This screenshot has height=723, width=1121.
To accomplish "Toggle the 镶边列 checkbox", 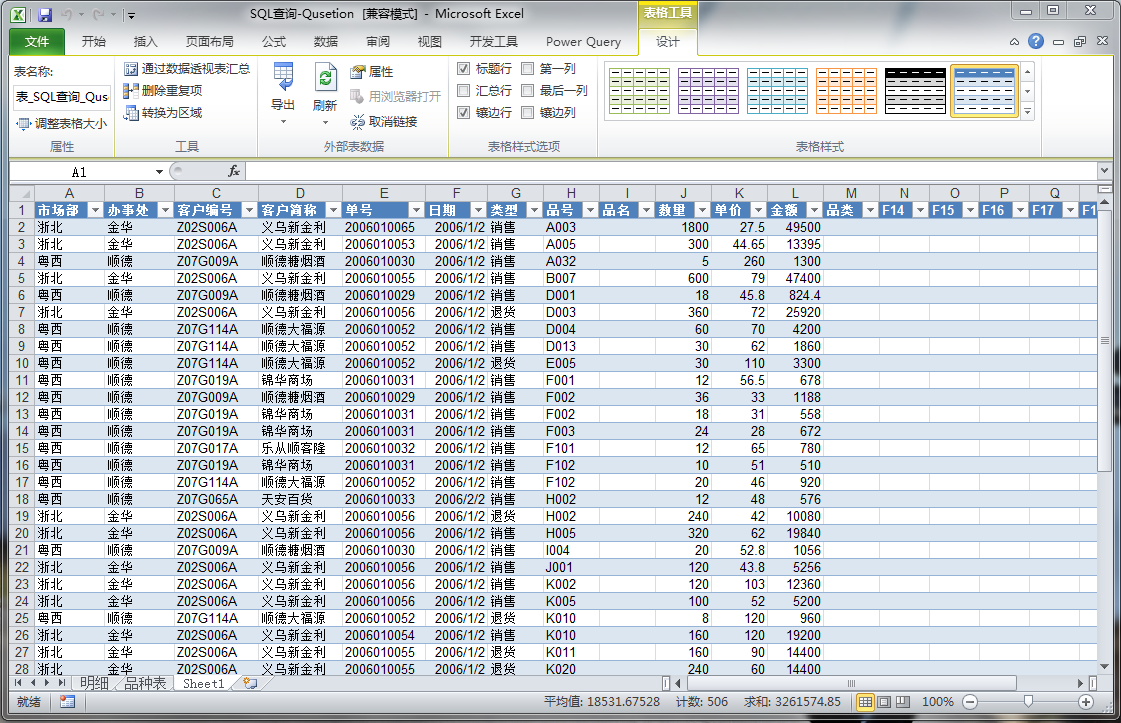I will [x=528, y=112].
